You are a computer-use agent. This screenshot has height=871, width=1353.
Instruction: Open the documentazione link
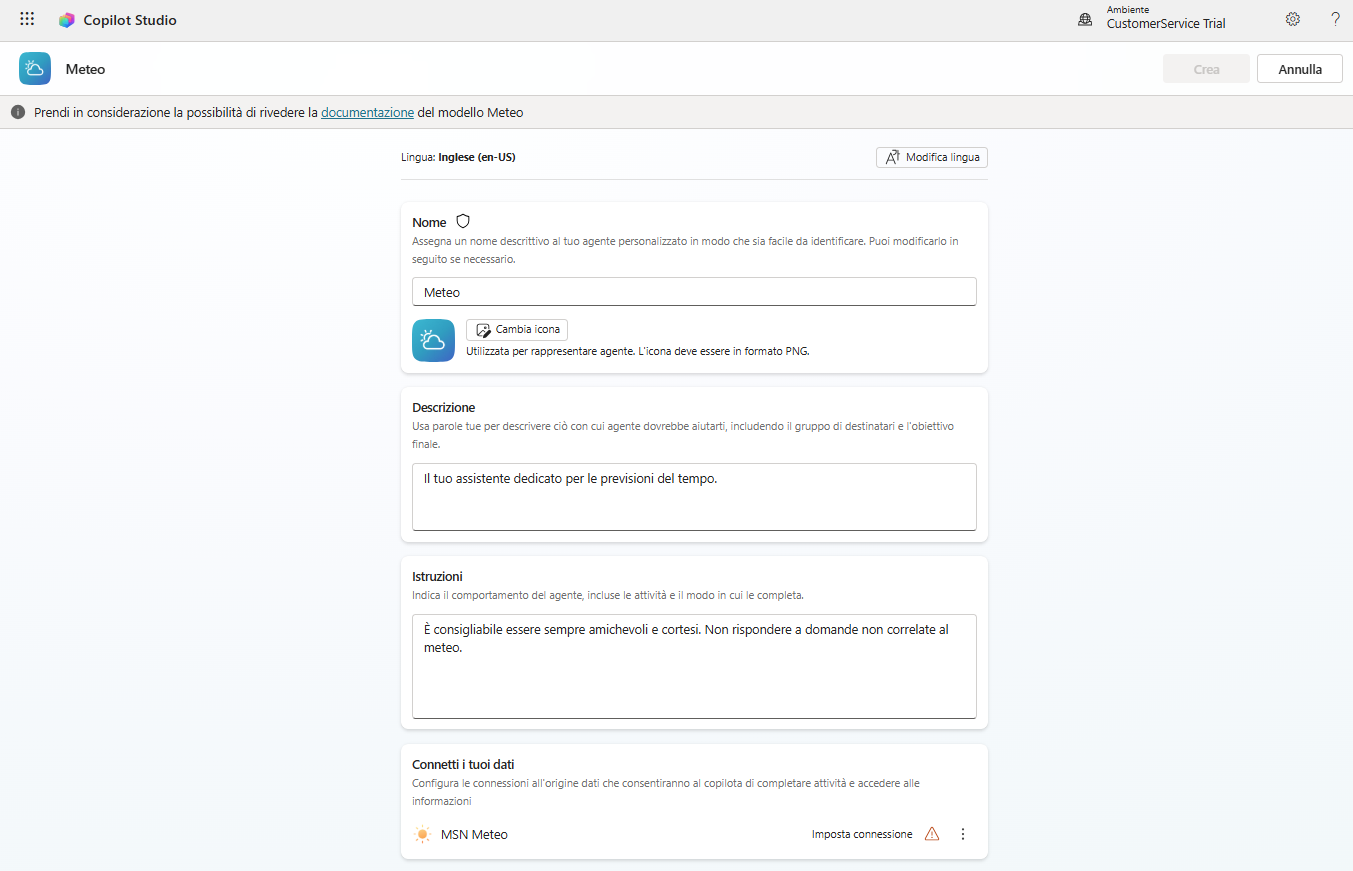[367, 113]
